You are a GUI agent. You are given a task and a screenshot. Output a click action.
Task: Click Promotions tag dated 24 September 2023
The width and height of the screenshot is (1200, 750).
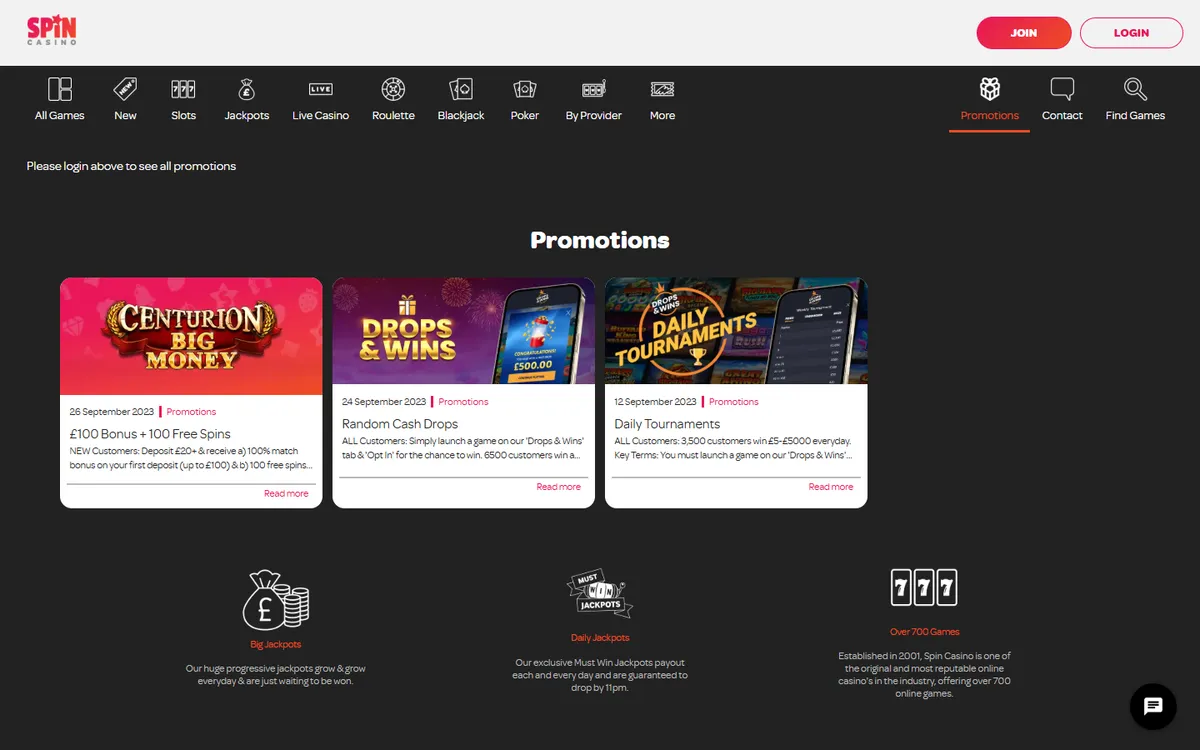[463, 402]
